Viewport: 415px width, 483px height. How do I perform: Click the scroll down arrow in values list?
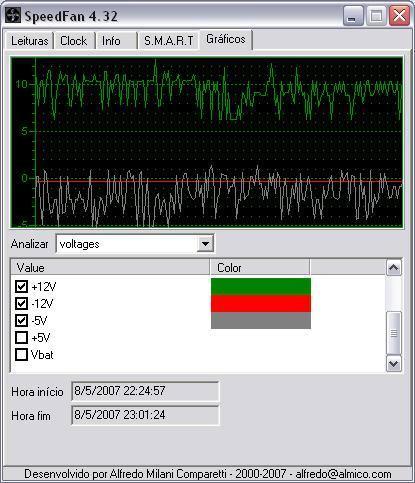(394, 364)
